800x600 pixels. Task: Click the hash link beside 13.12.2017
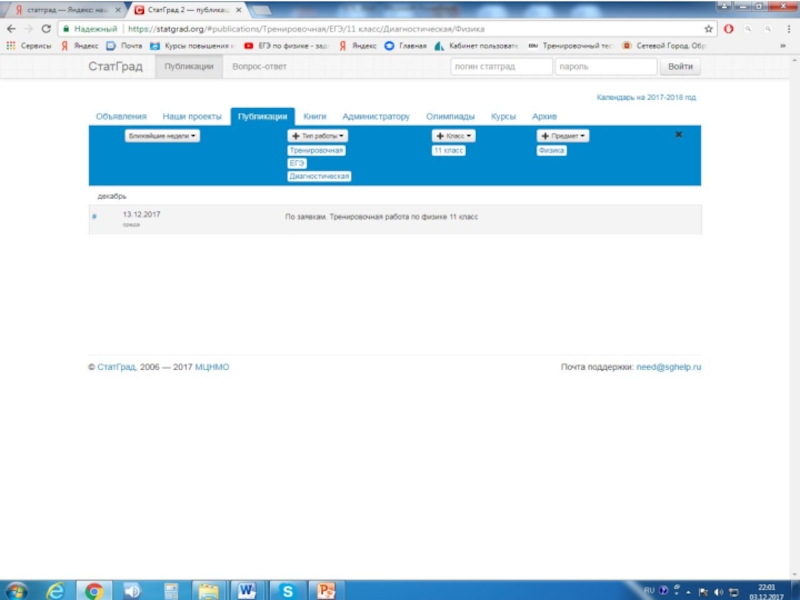[x=94, y=216]
